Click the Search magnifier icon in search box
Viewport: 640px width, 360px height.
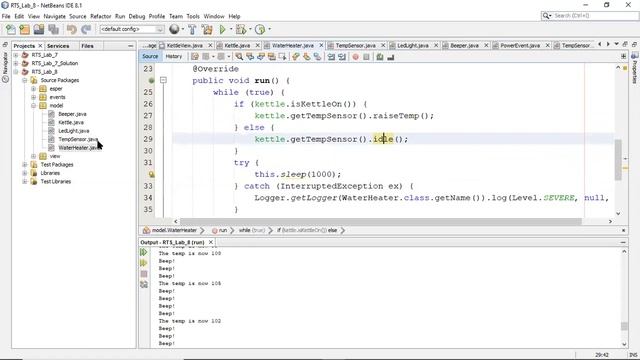pyautogui.click(x=546, y=16)
